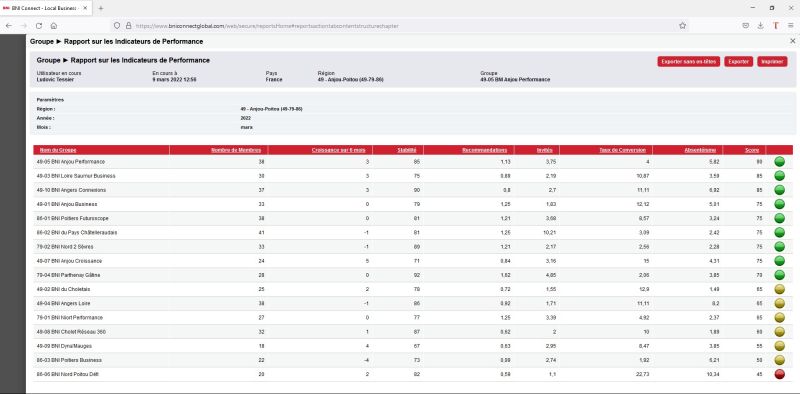Sort by Nombre de Membres column header
The width and height of the screenshot is (800, 394).
pyautogui.click(x=236, y=150)
